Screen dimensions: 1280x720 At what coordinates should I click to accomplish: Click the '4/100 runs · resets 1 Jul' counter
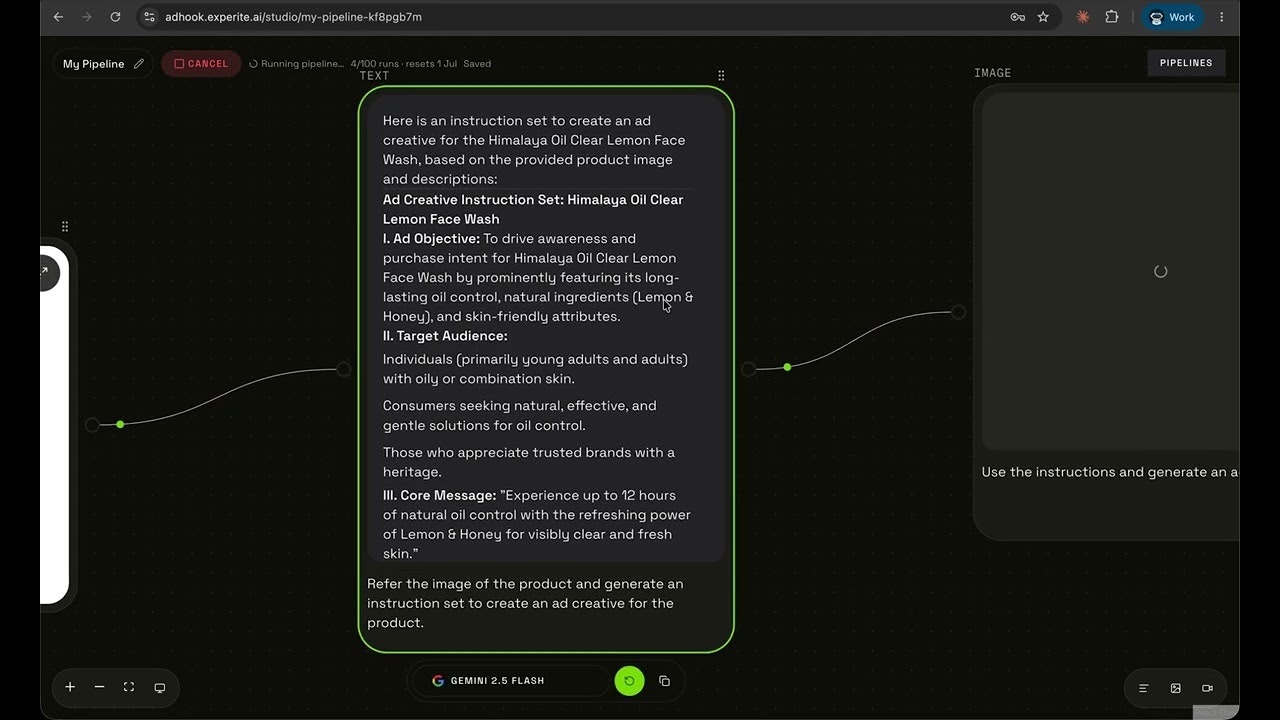pyautogui.click(x=403, y=64)
